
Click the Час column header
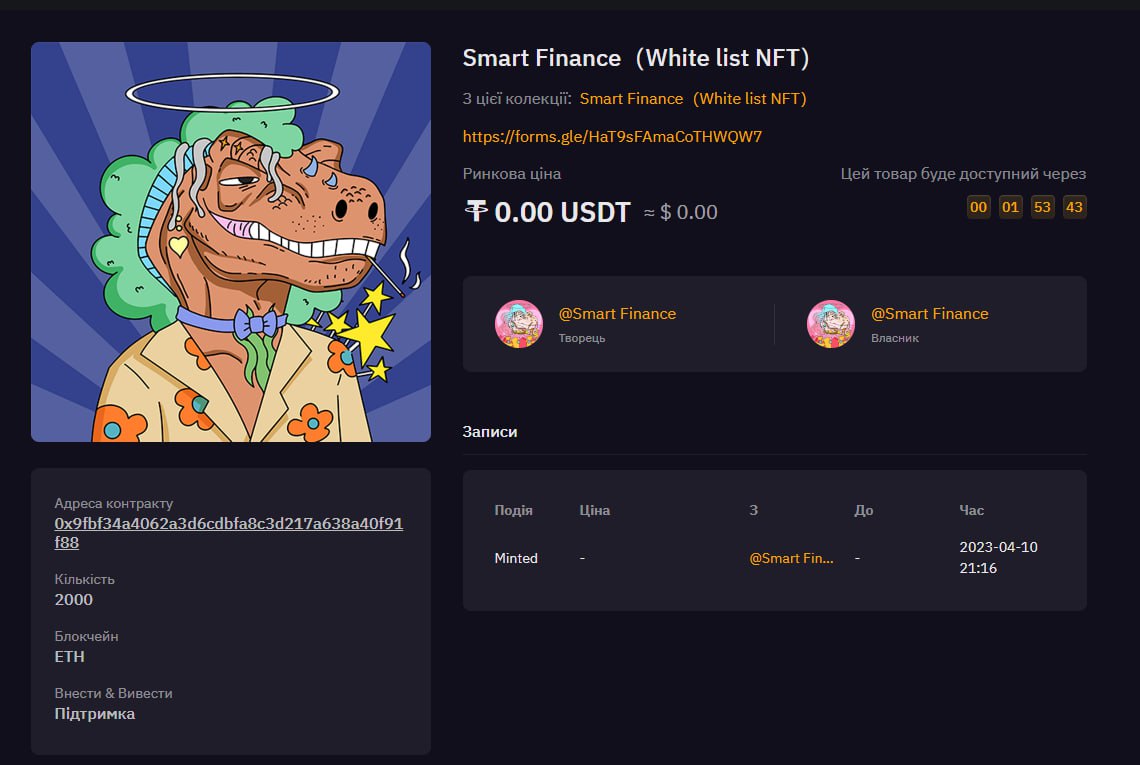(971, 510)
